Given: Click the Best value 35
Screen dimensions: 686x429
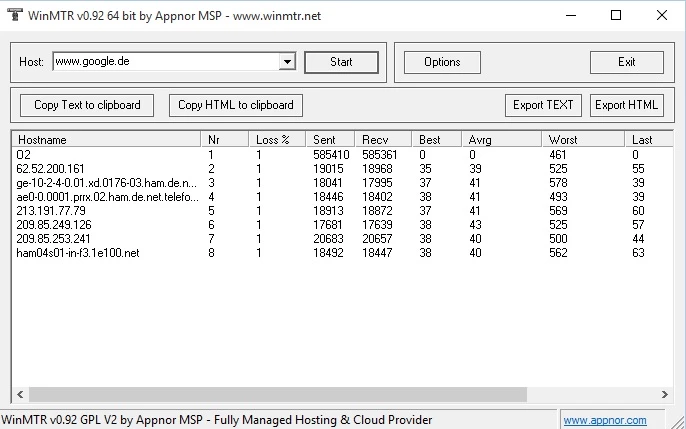Looking at the screenshot, I should tap(425, 169).
